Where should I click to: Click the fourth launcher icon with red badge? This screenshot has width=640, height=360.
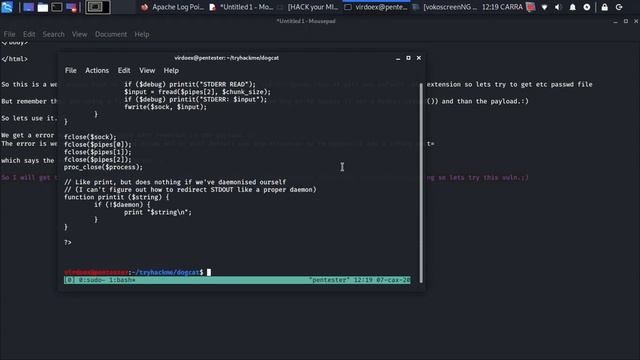point(71,7)
